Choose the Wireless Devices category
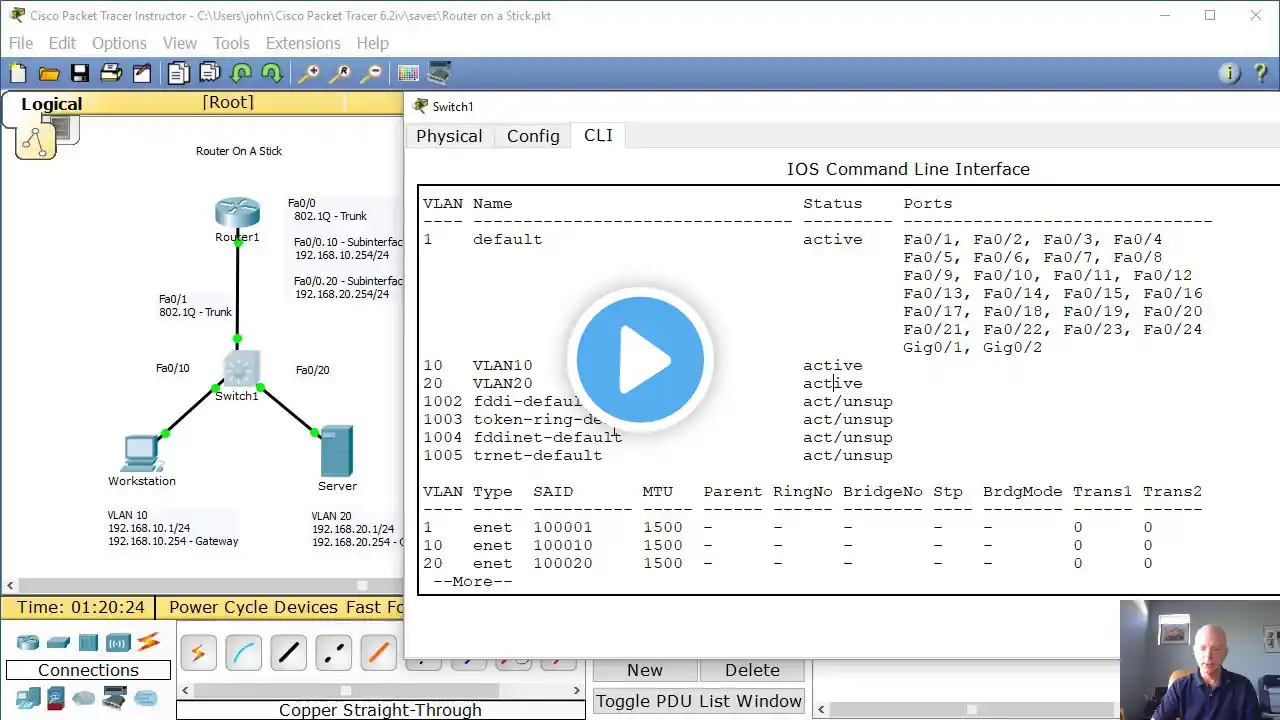 pyautogui.click(x=118, y=643)
